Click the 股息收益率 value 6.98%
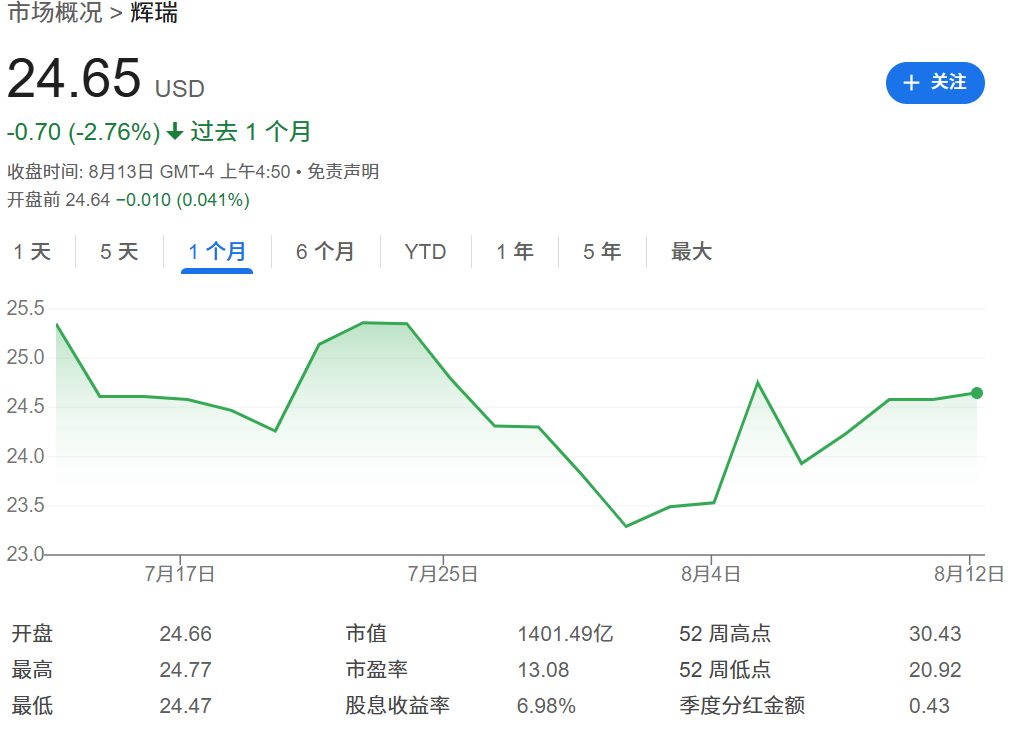 tap(546, 706)
